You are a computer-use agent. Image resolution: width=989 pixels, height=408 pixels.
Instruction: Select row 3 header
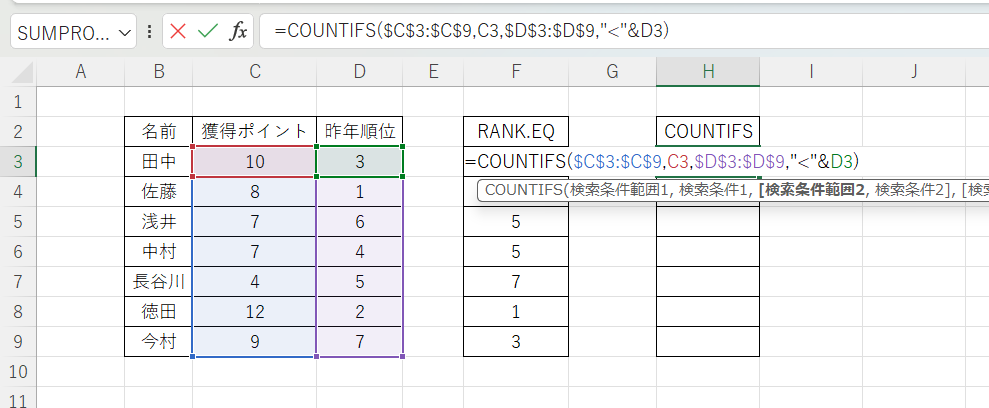(x=18, y=161)
